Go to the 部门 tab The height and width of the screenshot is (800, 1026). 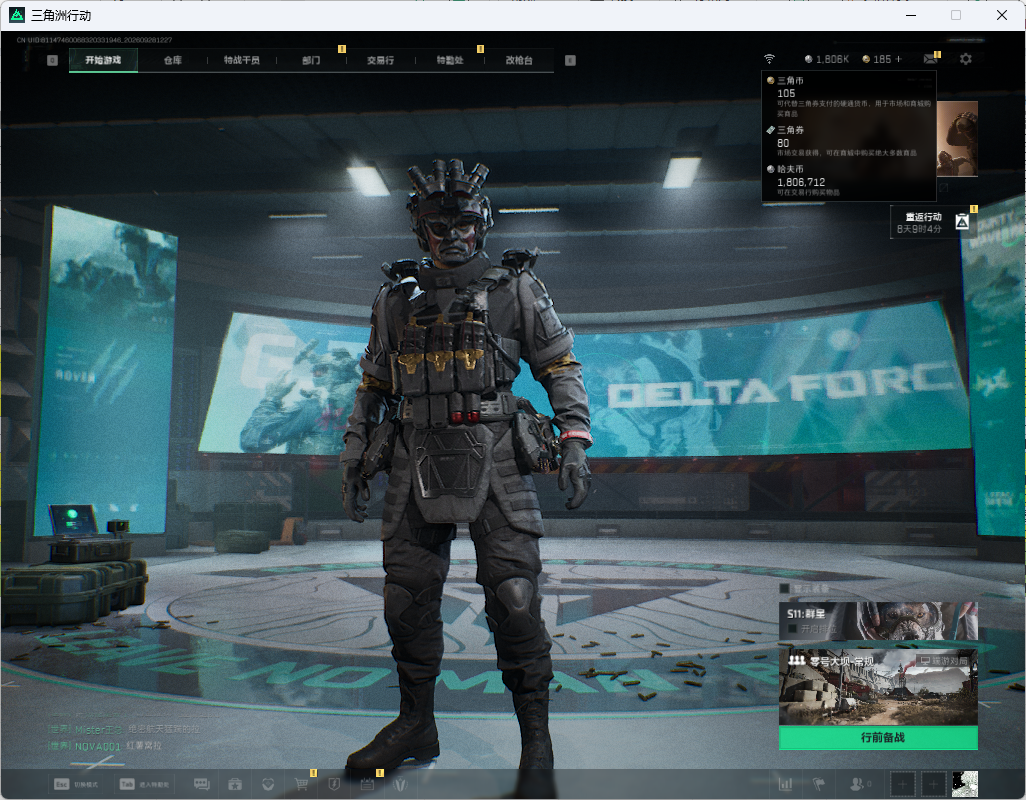tap(311, 60)
